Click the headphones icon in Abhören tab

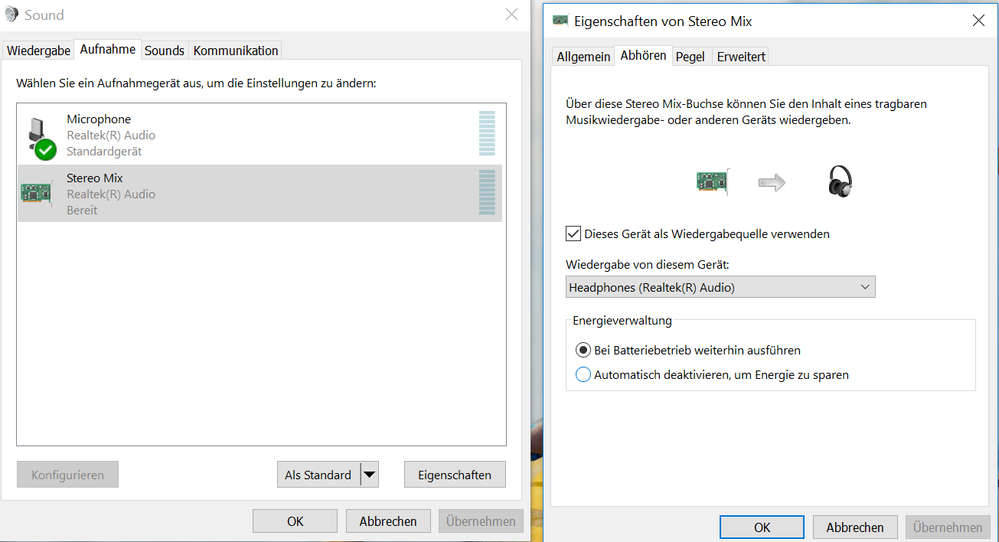click(x=840, y=181)
